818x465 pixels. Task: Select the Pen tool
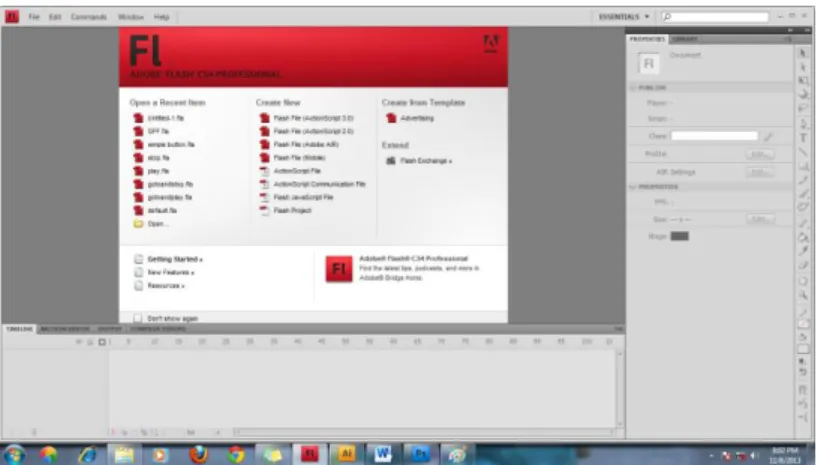[x=803, y=124]
